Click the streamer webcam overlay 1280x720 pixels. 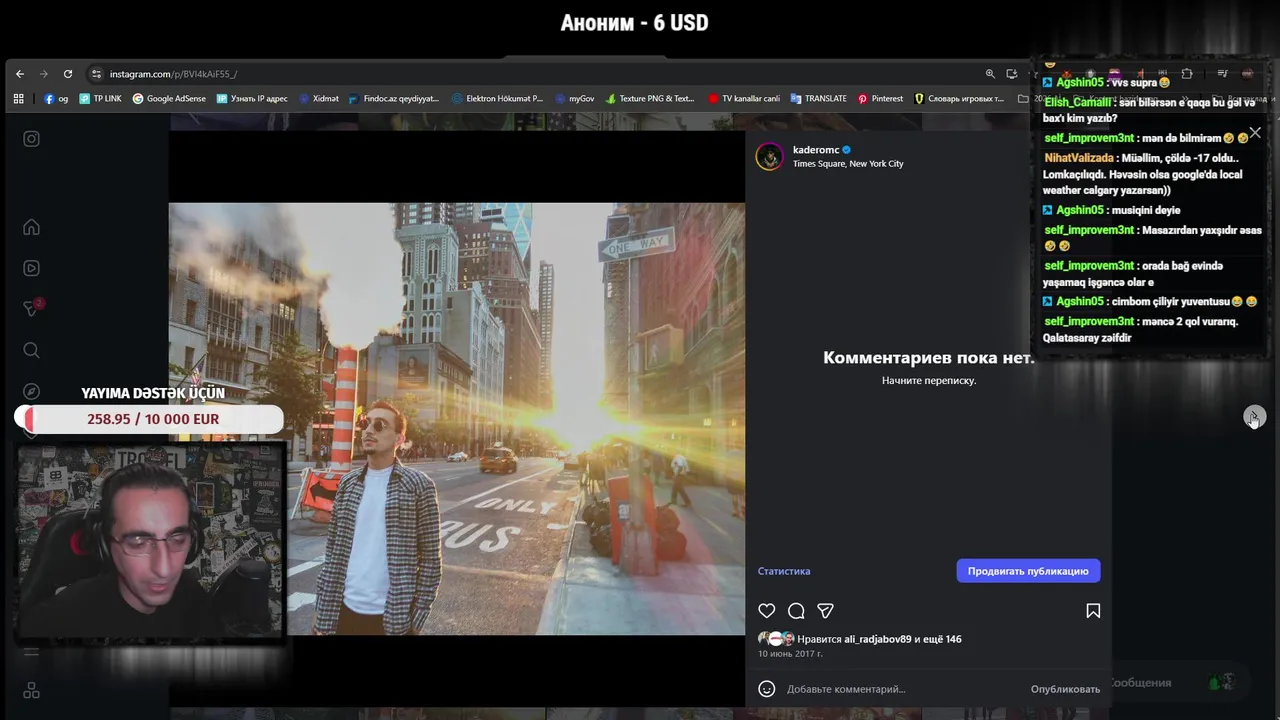click(151, 542)
